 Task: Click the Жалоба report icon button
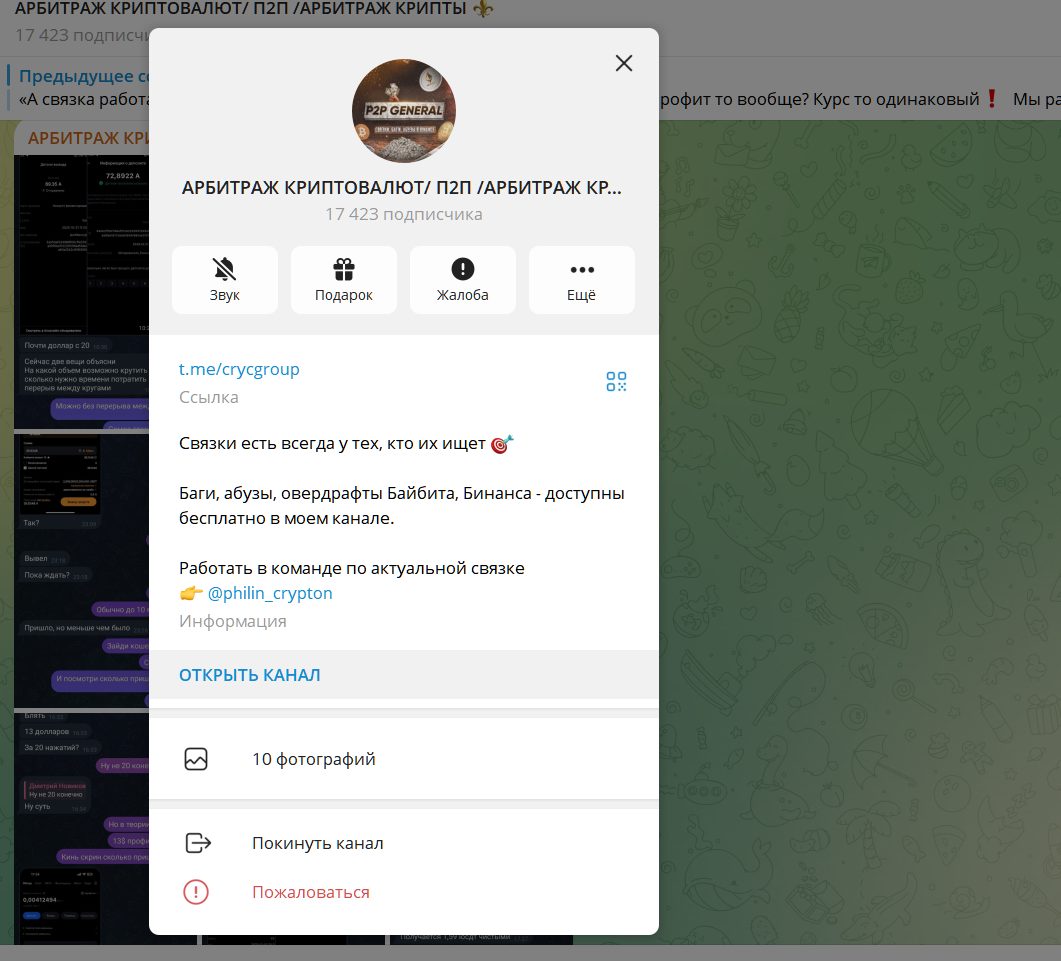coord(462,279)
